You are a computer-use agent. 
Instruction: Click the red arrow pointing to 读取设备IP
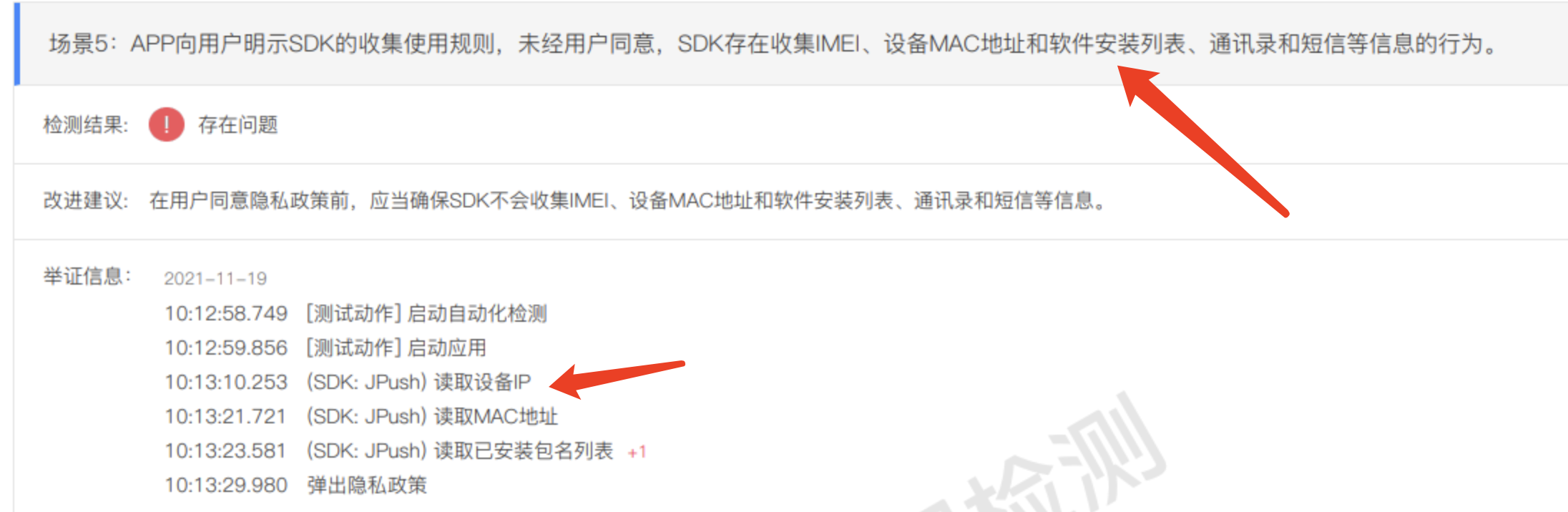click(x=617, y=380)
